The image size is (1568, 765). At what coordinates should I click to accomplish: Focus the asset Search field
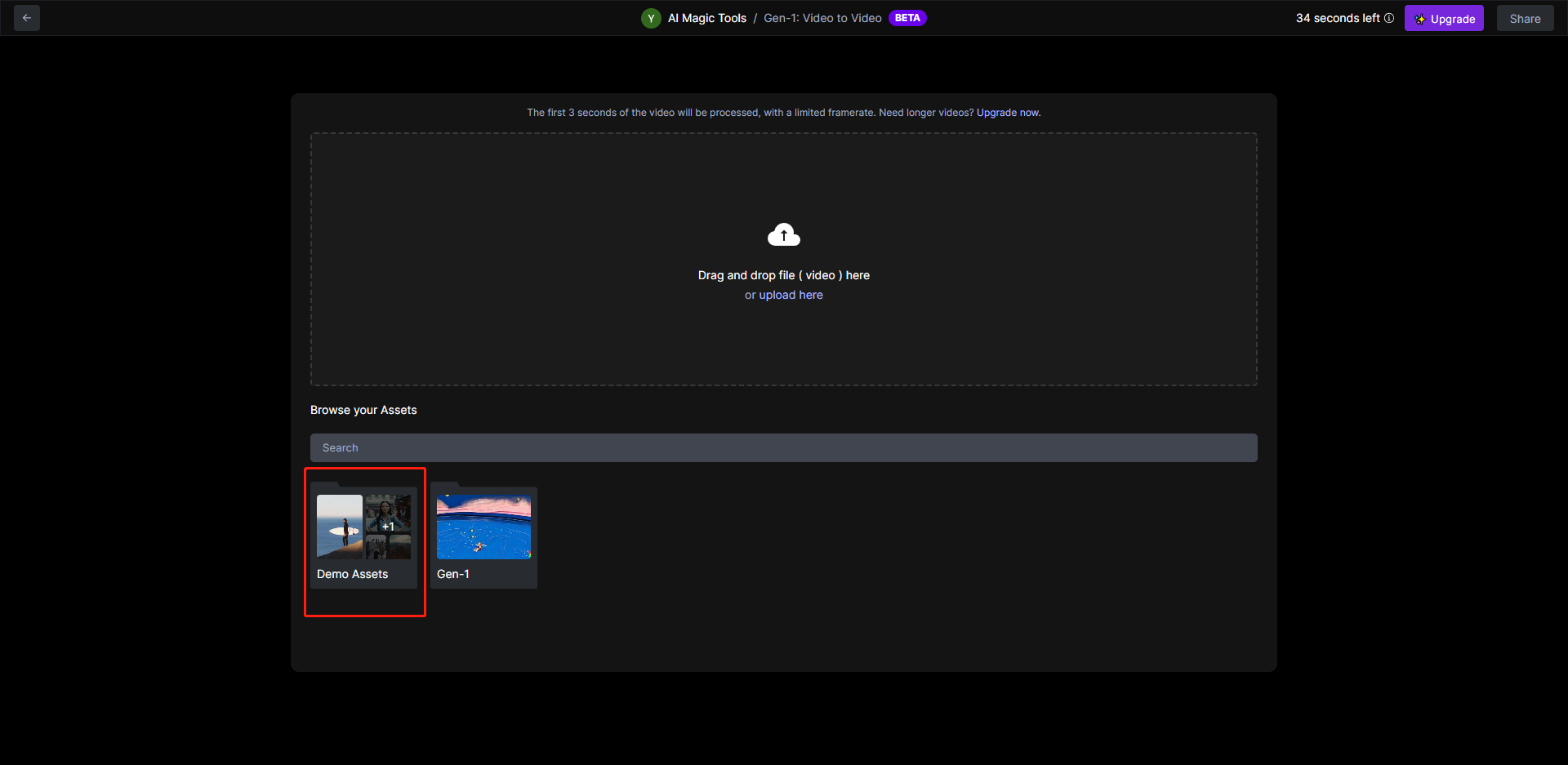pyautogui.click(x=784, y=447)
